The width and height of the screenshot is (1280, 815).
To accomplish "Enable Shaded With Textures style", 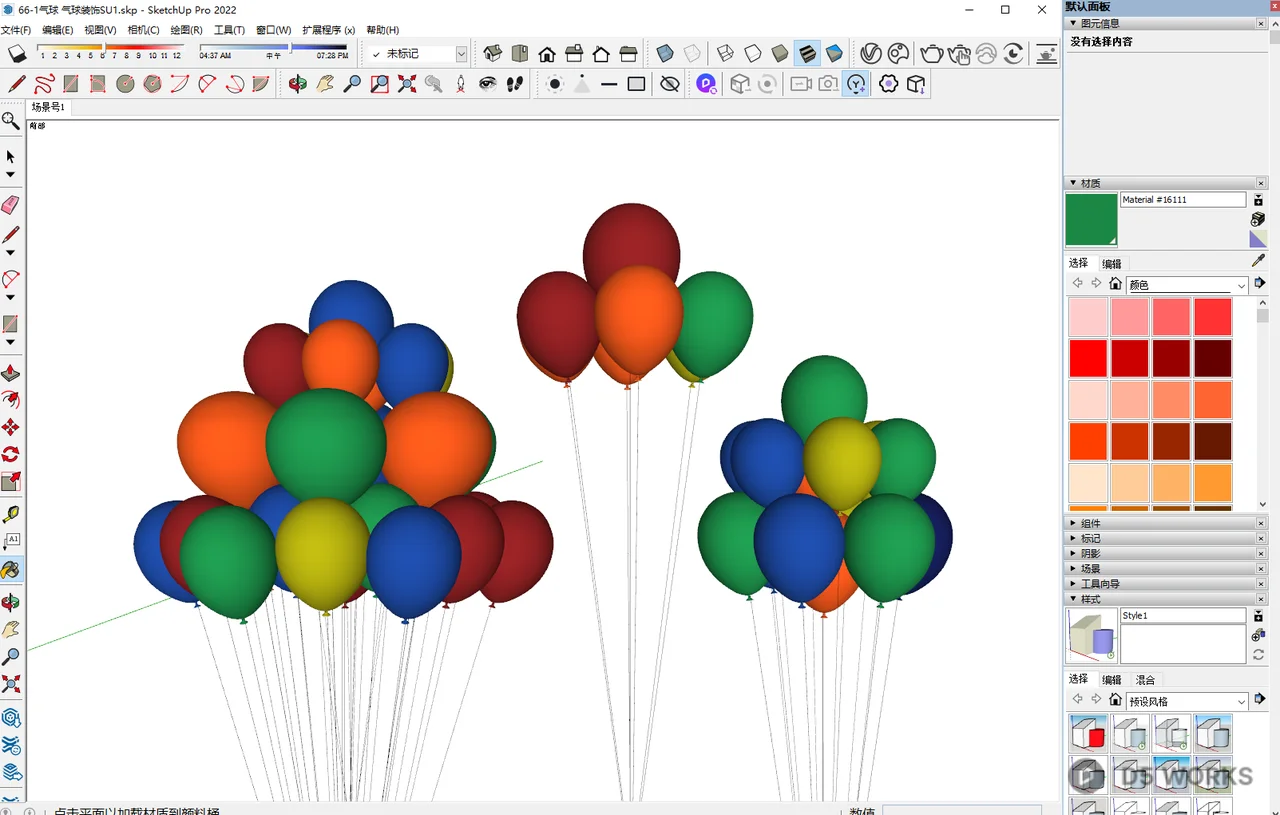I will (808, 53).
